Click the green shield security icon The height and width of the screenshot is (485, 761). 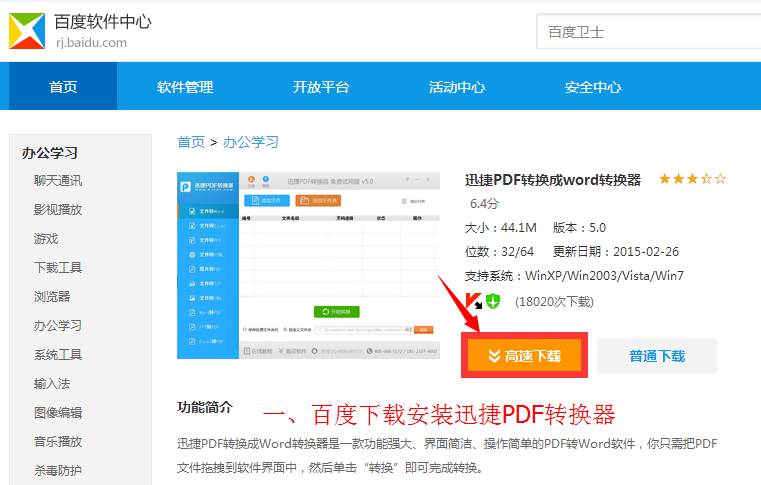coord(493,301)
